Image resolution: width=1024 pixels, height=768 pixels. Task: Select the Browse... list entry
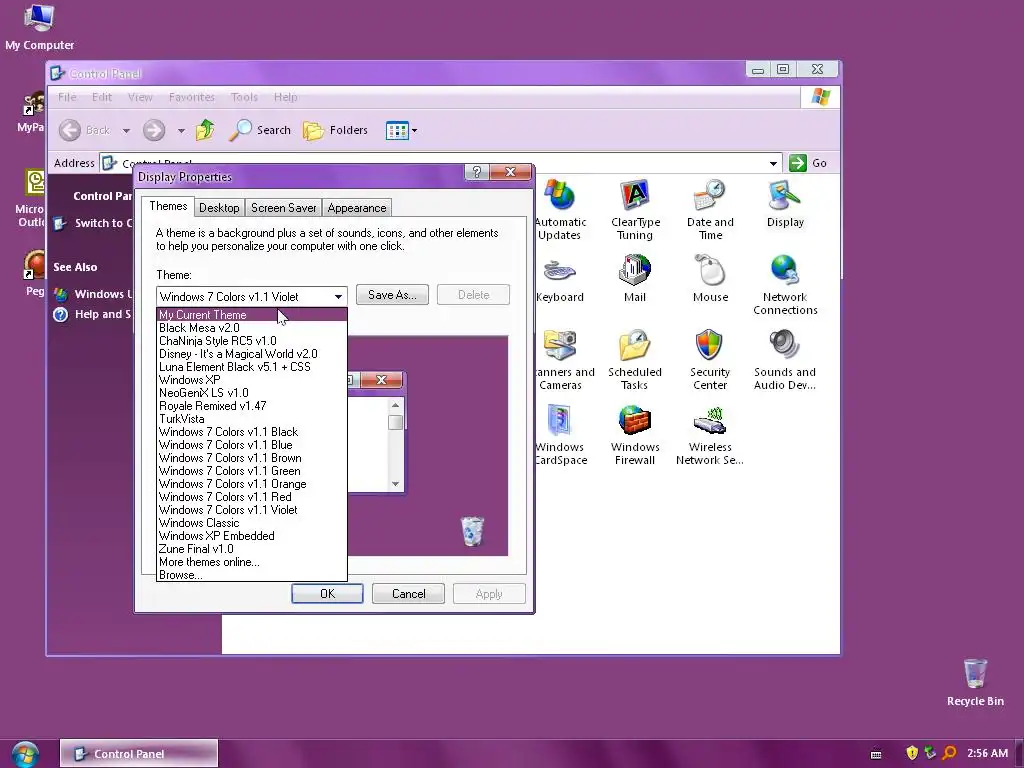(x=251, y=575)
